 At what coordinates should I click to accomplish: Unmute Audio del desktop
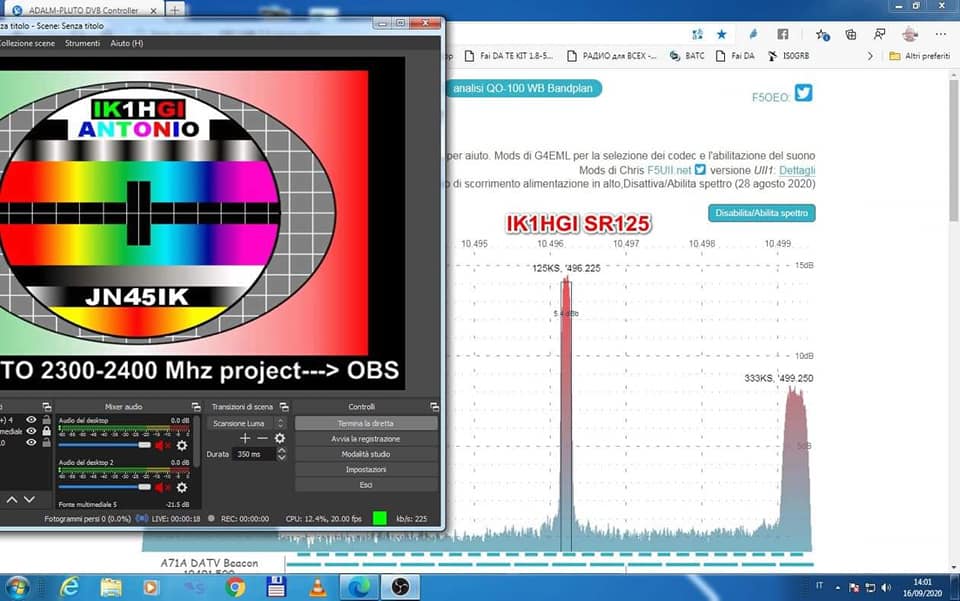coord(162,446)
